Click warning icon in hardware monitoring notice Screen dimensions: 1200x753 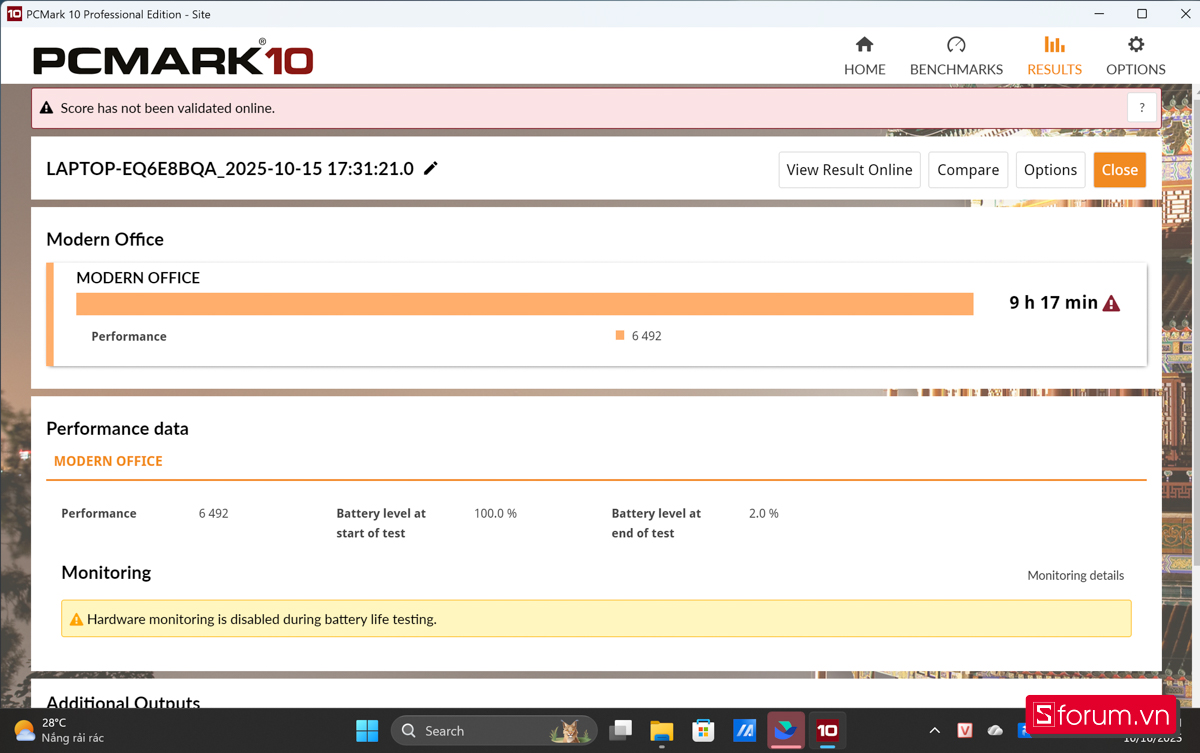(76, 620)
